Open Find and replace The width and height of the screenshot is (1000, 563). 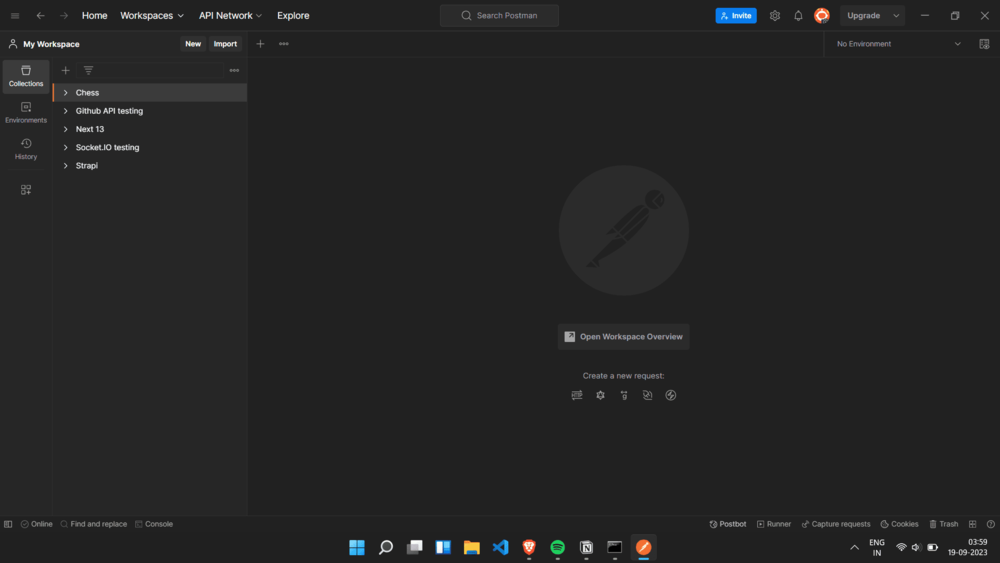(x=94, y=524)
